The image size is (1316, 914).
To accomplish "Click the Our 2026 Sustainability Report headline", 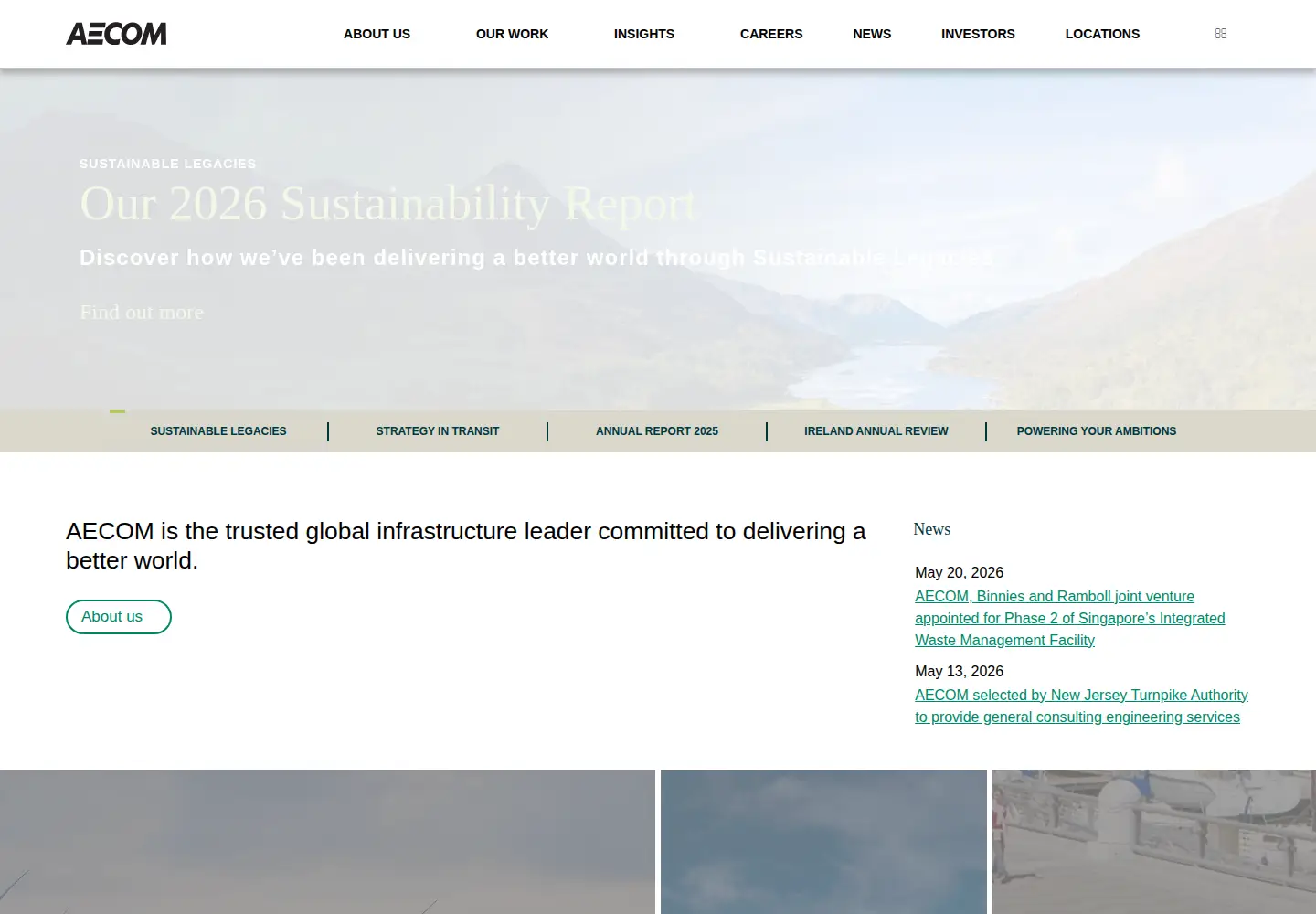I will (387, 203).
